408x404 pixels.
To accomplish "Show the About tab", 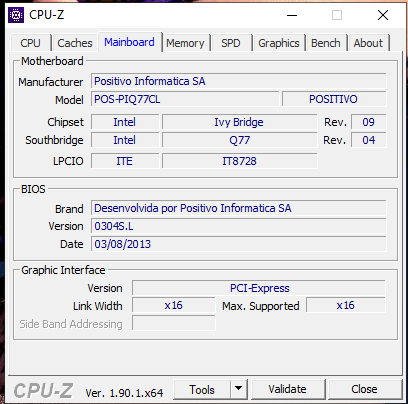I will coord(368,43).
